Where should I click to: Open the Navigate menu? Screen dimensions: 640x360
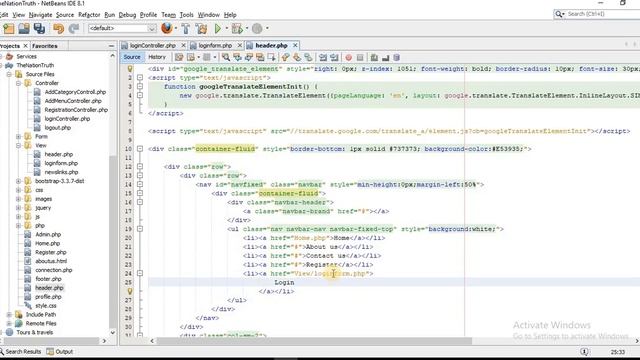point(40,15)
